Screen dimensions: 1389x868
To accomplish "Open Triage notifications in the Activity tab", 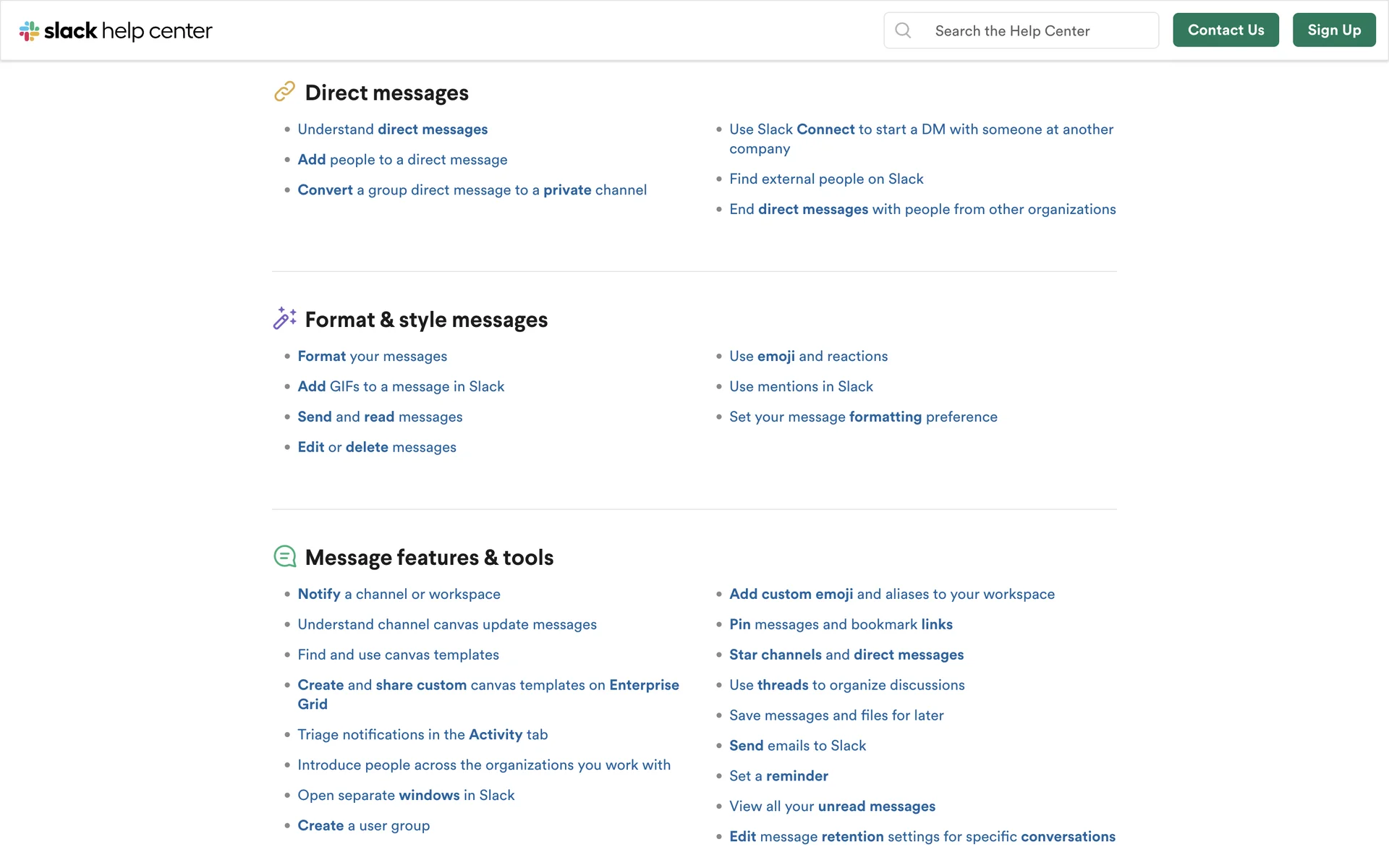I will 422,735.
